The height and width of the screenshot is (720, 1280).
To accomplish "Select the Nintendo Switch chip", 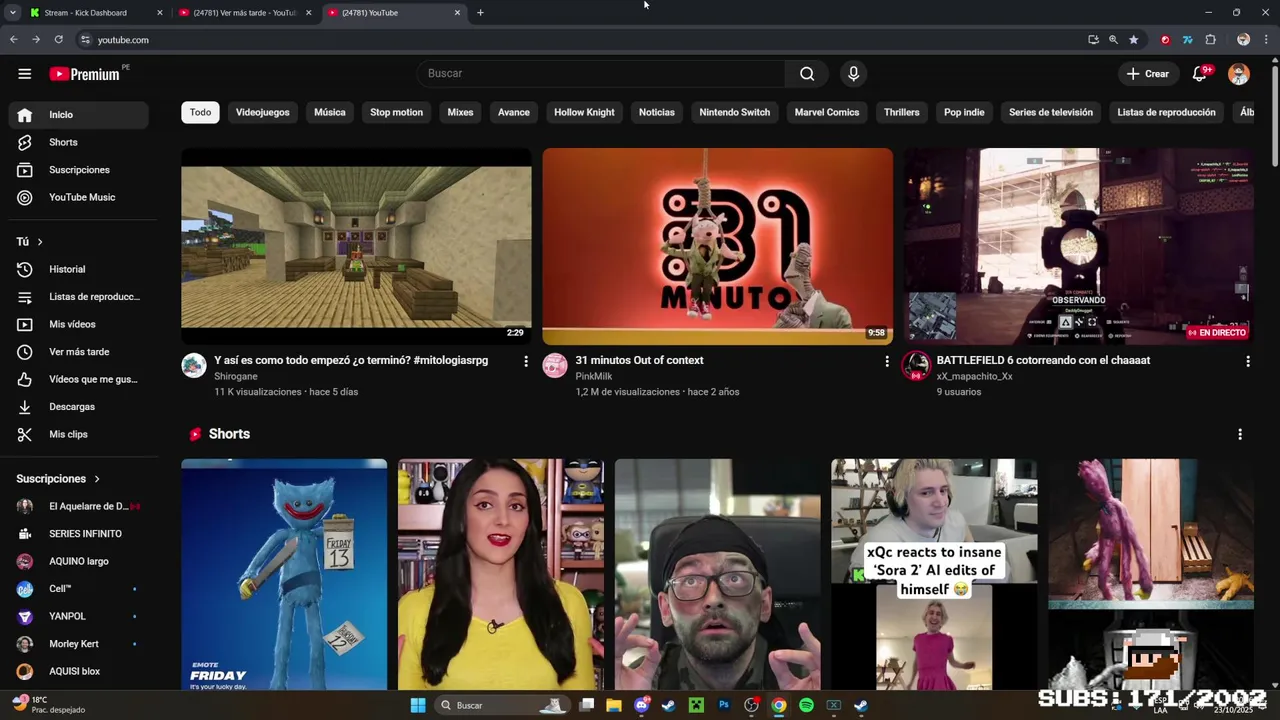I will (x=735, y=112).
